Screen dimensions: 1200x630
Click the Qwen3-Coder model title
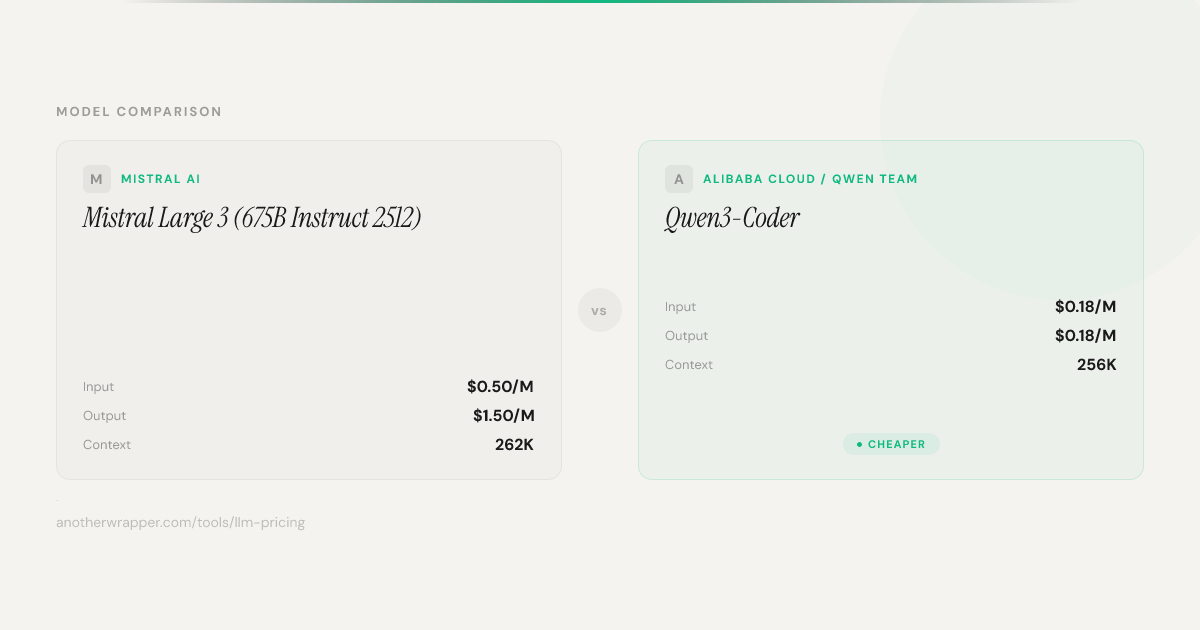point(732,218)
